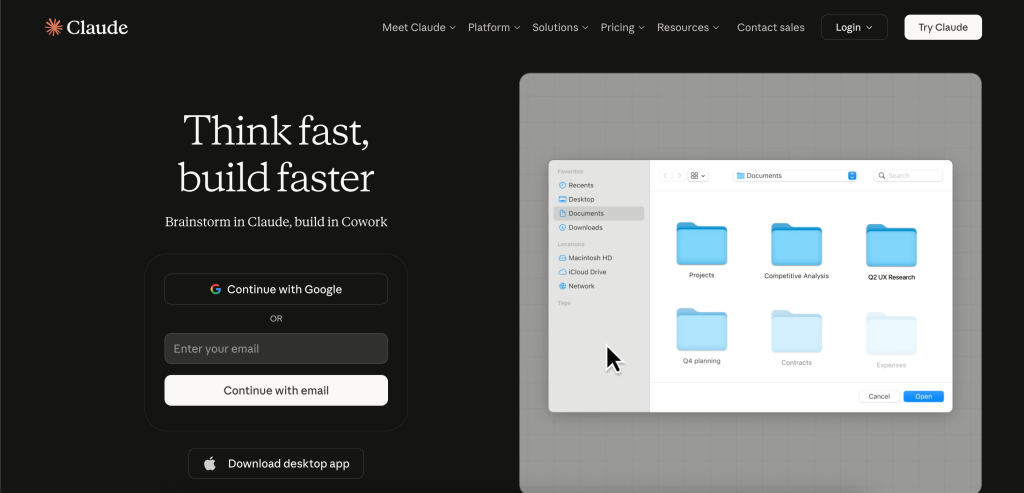Screen dimensions: 1024x493
Task: Click the Try Claude button
Action: [x=943, y=27]
